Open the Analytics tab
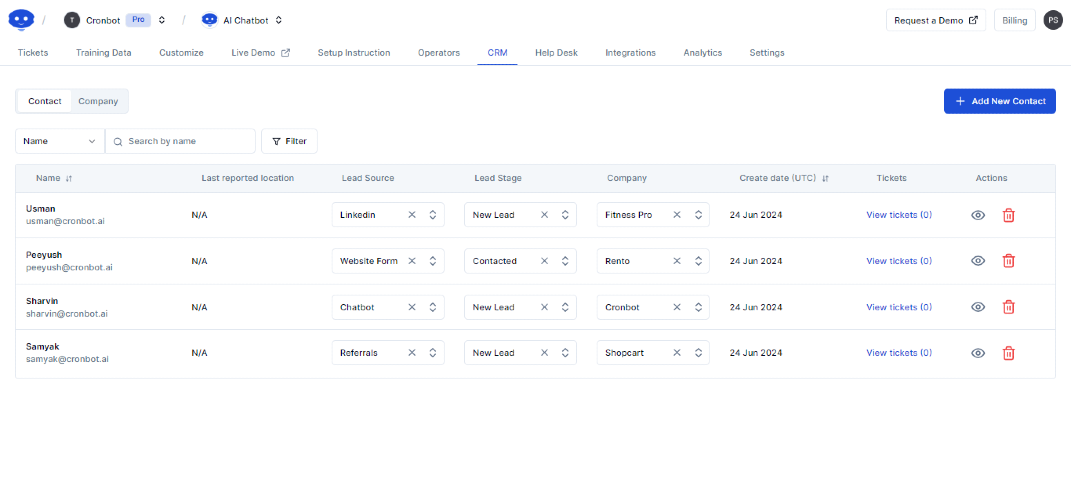Screen dimensions: 1071x500 pos(703,53)
